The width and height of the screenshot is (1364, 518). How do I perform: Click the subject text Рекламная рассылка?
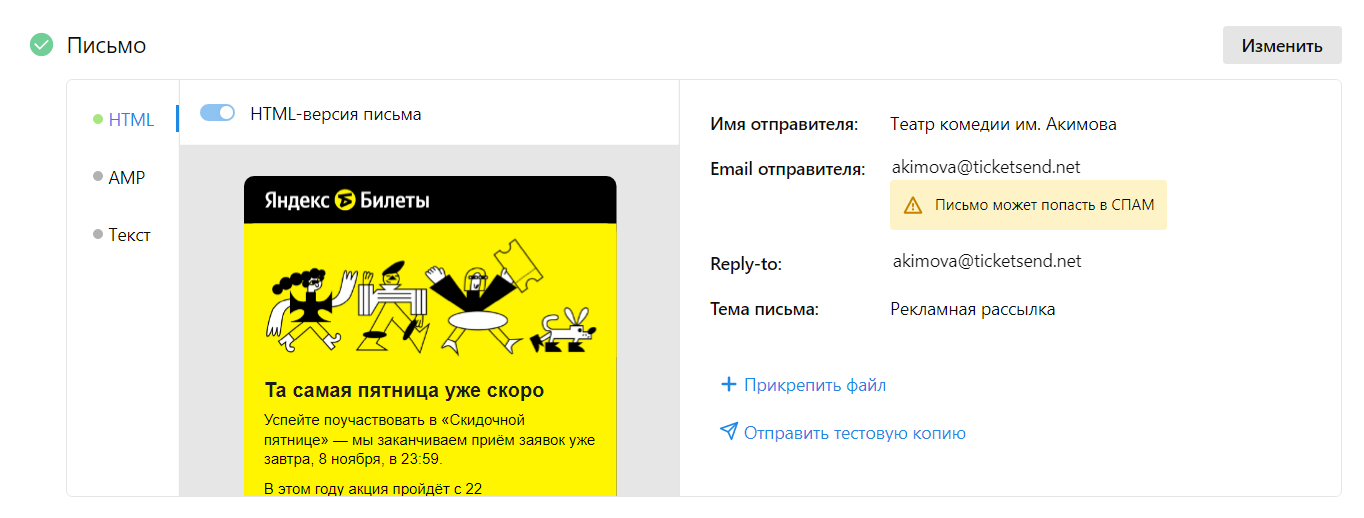pyautogui.click(x=972, y=309)
